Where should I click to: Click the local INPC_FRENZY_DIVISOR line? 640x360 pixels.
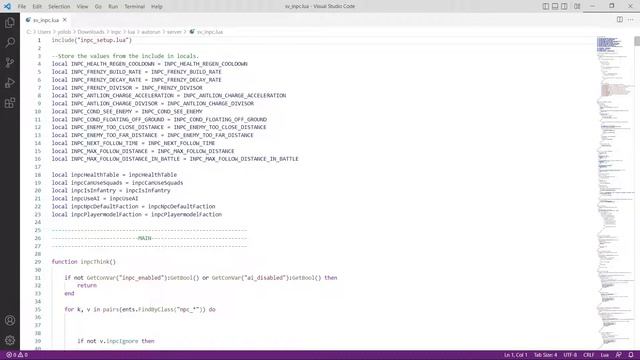[x=127, y=88]
